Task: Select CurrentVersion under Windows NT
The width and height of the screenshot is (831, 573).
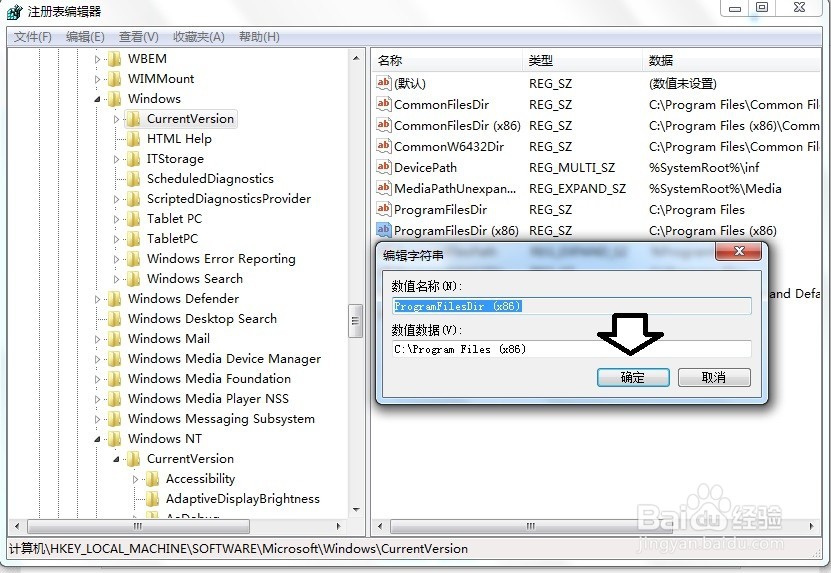Action: pos(190,459)
